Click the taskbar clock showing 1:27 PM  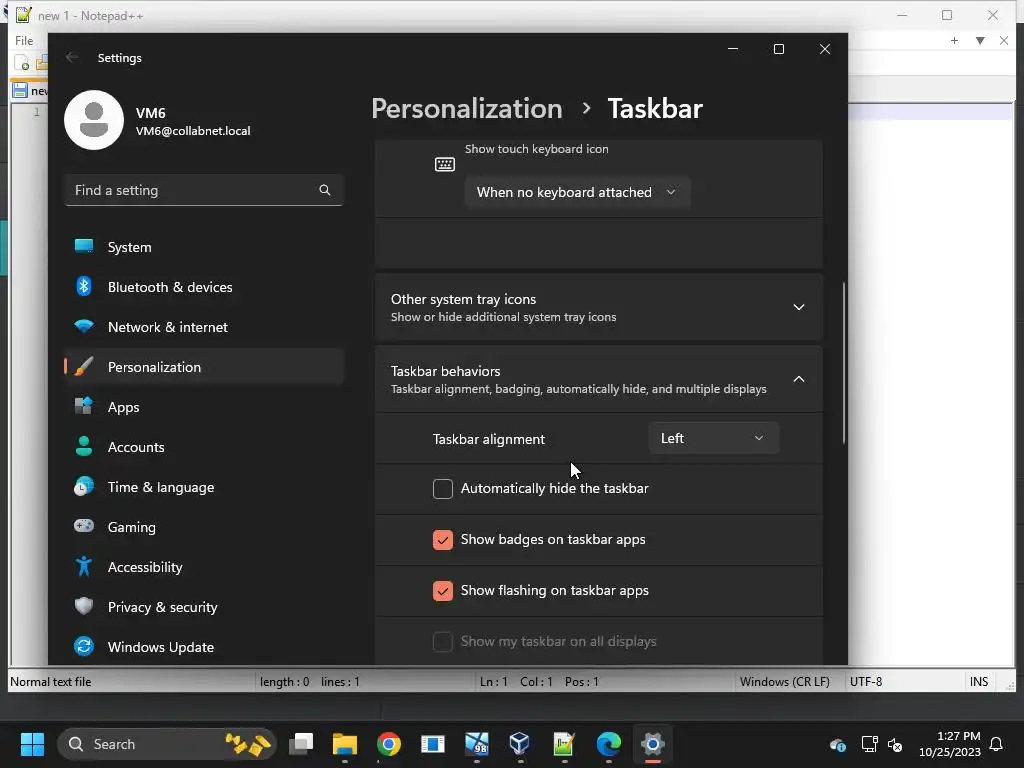point(950,744)
